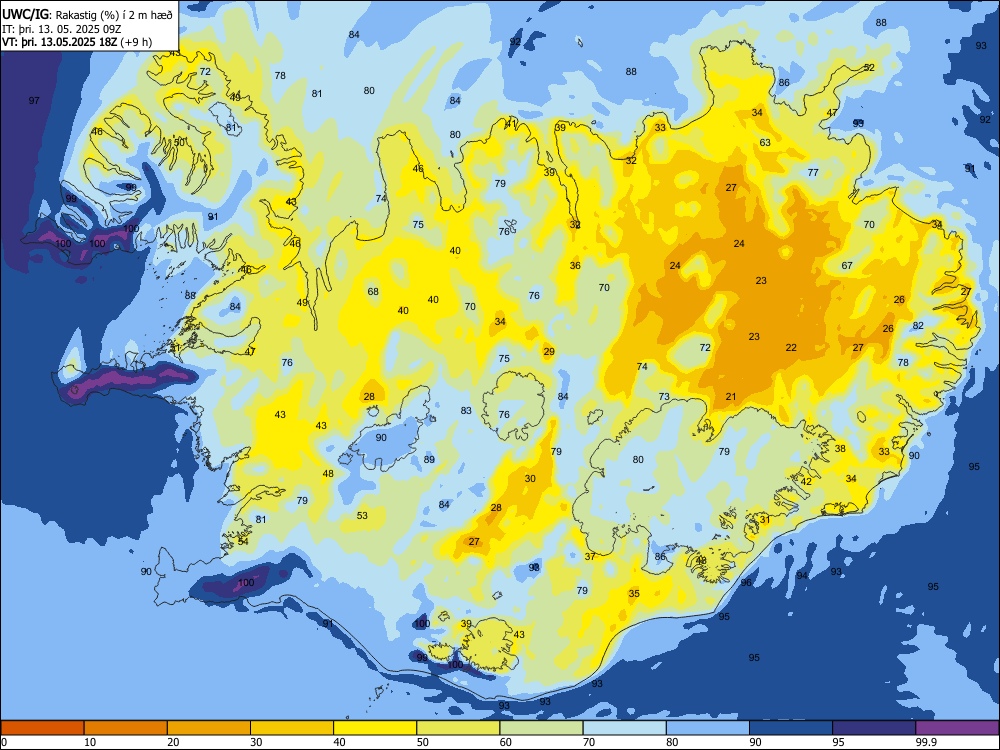Pick the 40–50 bright yellow legend swatch
Viewport: 1000px width, 750px height.
pyautogui.click(x=375, y=728)
